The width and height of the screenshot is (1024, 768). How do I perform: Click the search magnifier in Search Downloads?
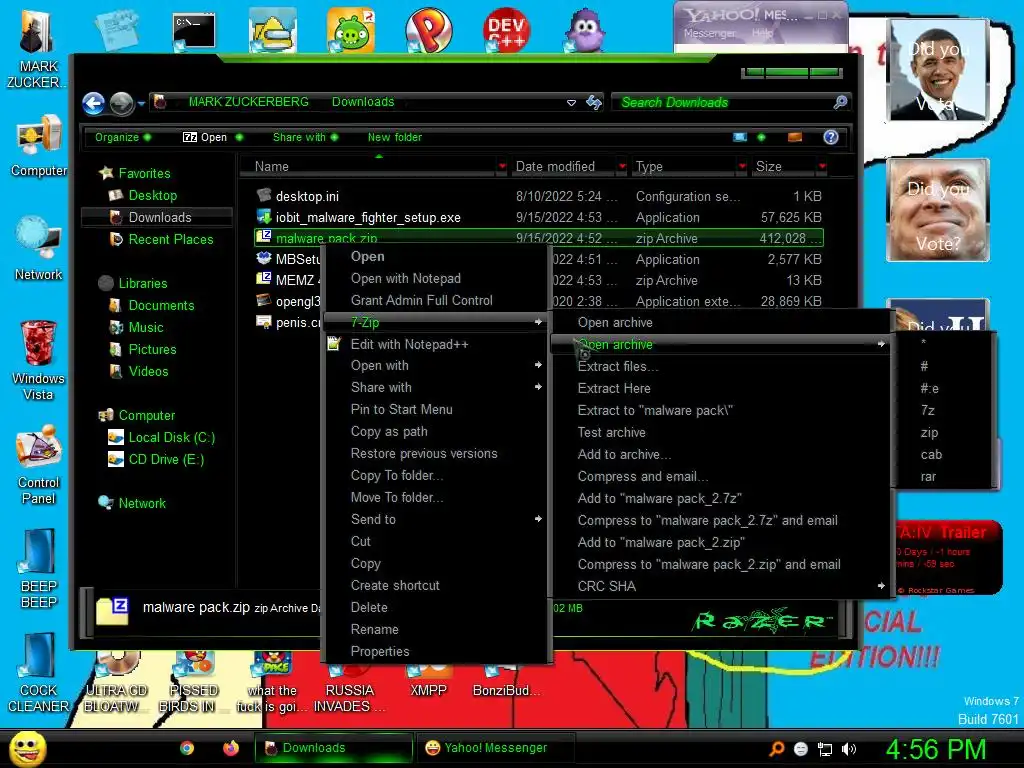point(840,102)
